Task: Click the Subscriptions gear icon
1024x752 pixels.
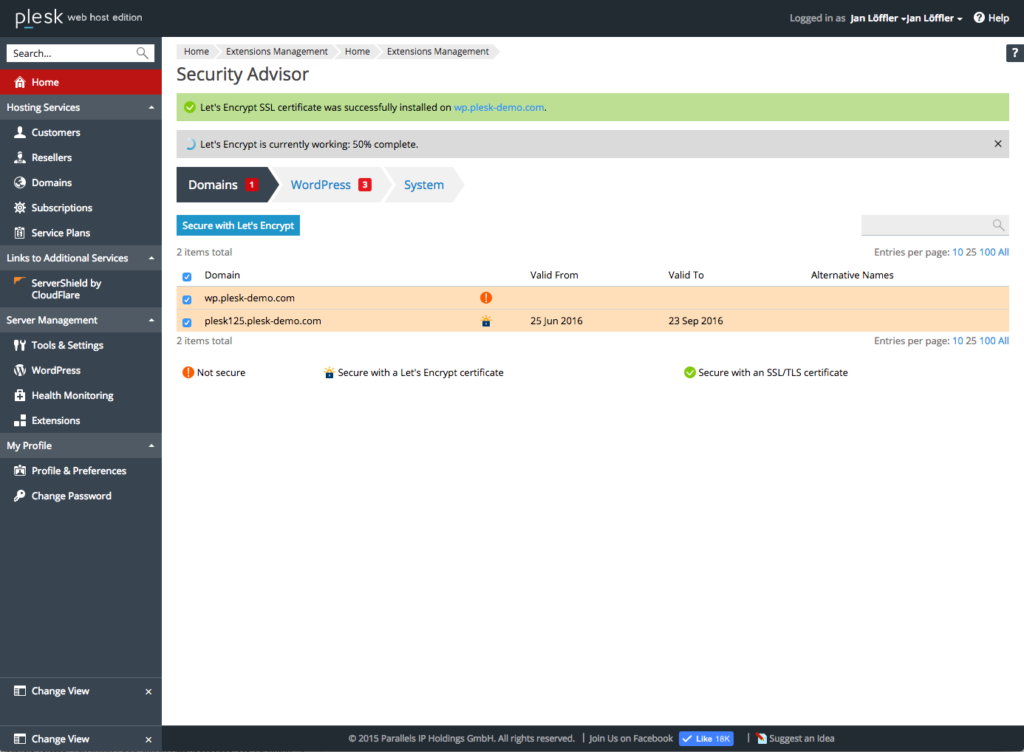Action: tap(20, 208)
